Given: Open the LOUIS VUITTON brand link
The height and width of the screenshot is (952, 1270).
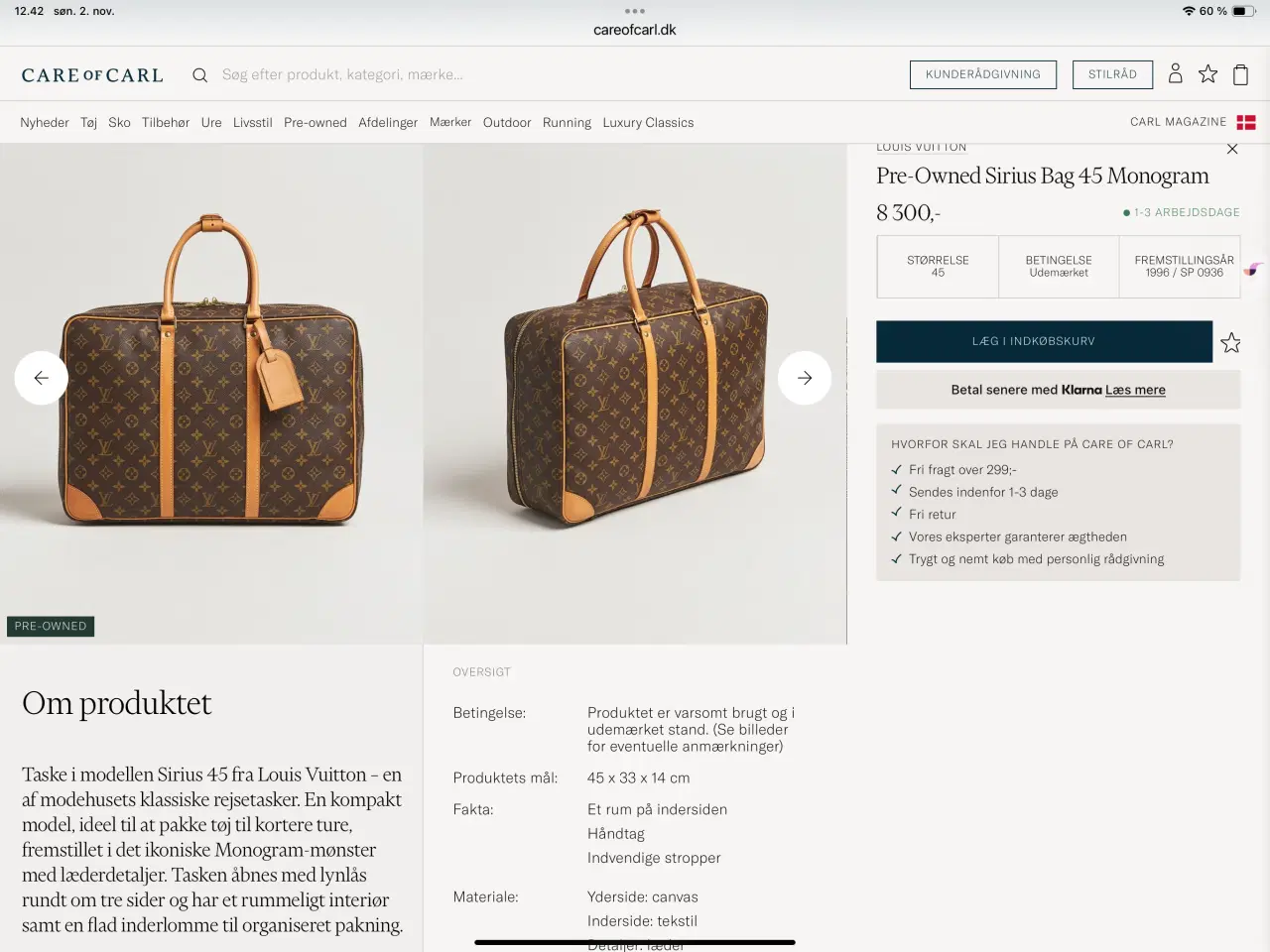Looking at the screenshot, I should pos(921,145).
